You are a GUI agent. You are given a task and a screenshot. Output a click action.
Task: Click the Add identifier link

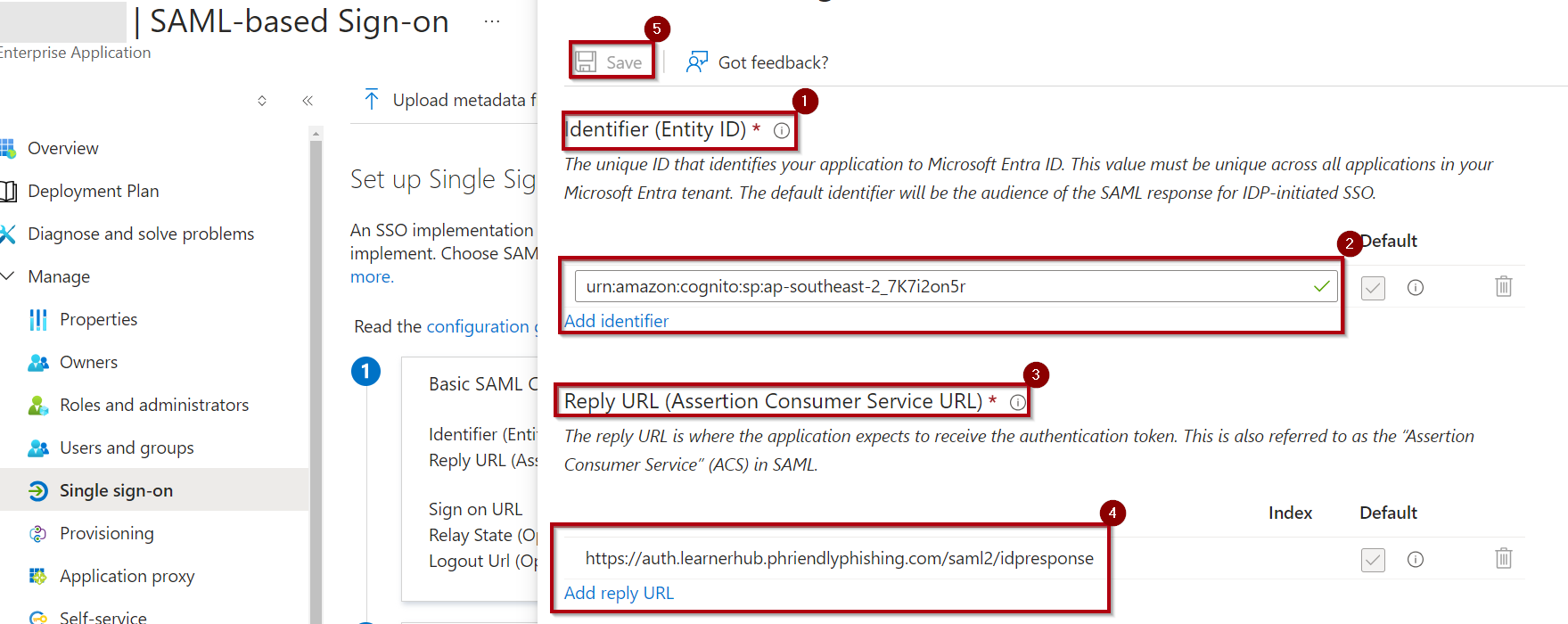[x=616, y=321]
